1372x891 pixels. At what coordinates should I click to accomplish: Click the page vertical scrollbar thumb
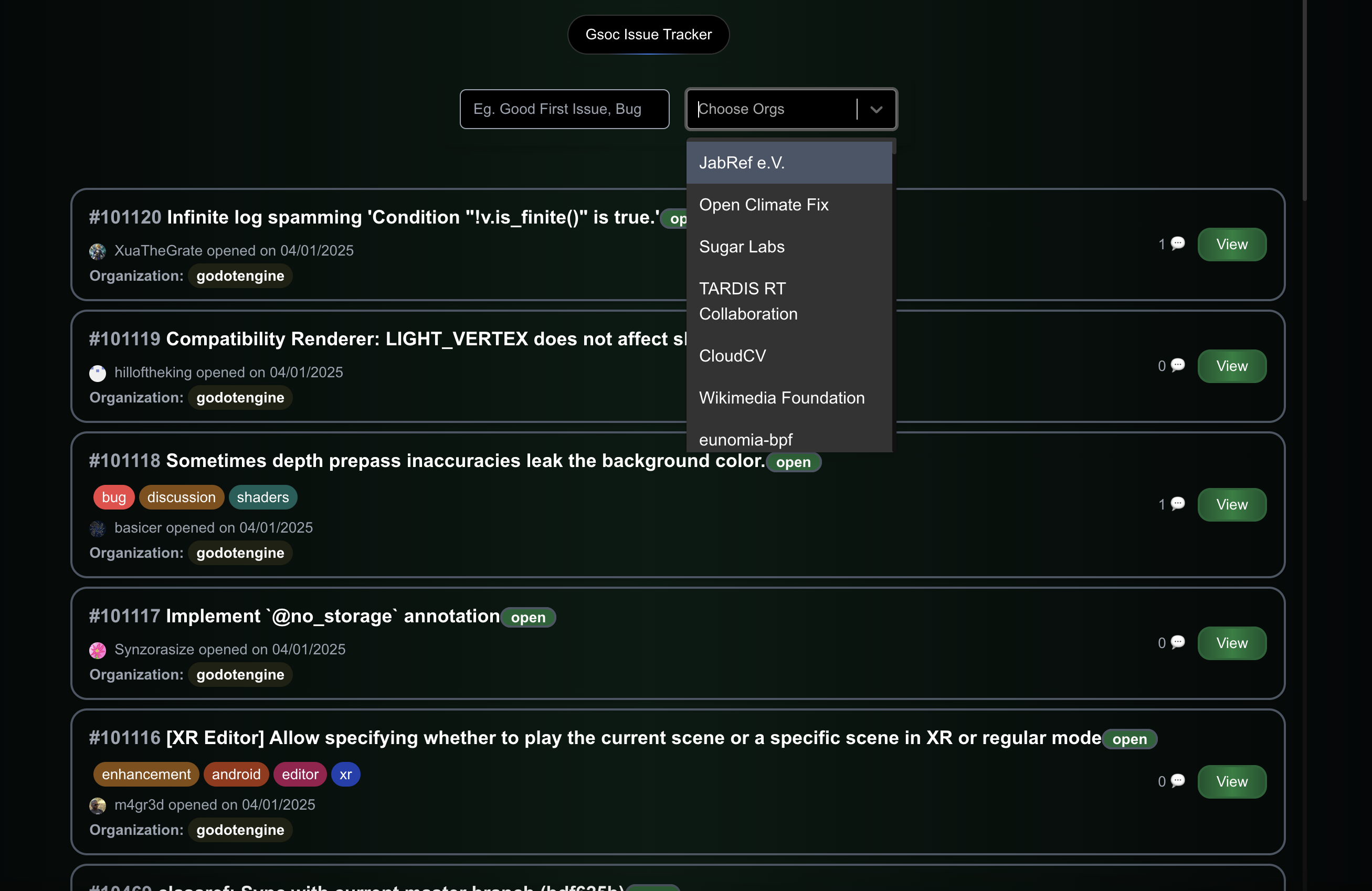pos(1304,100)
